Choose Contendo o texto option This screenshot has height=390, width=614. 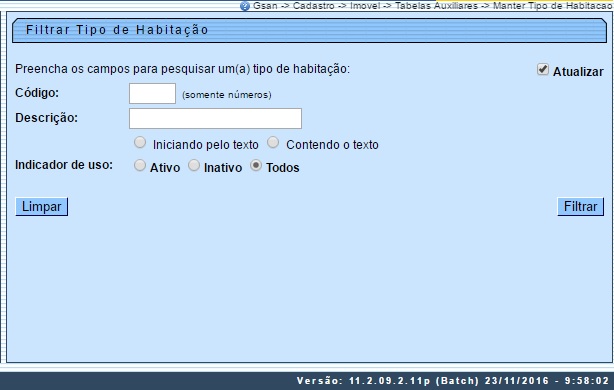(x=273, y=143)
